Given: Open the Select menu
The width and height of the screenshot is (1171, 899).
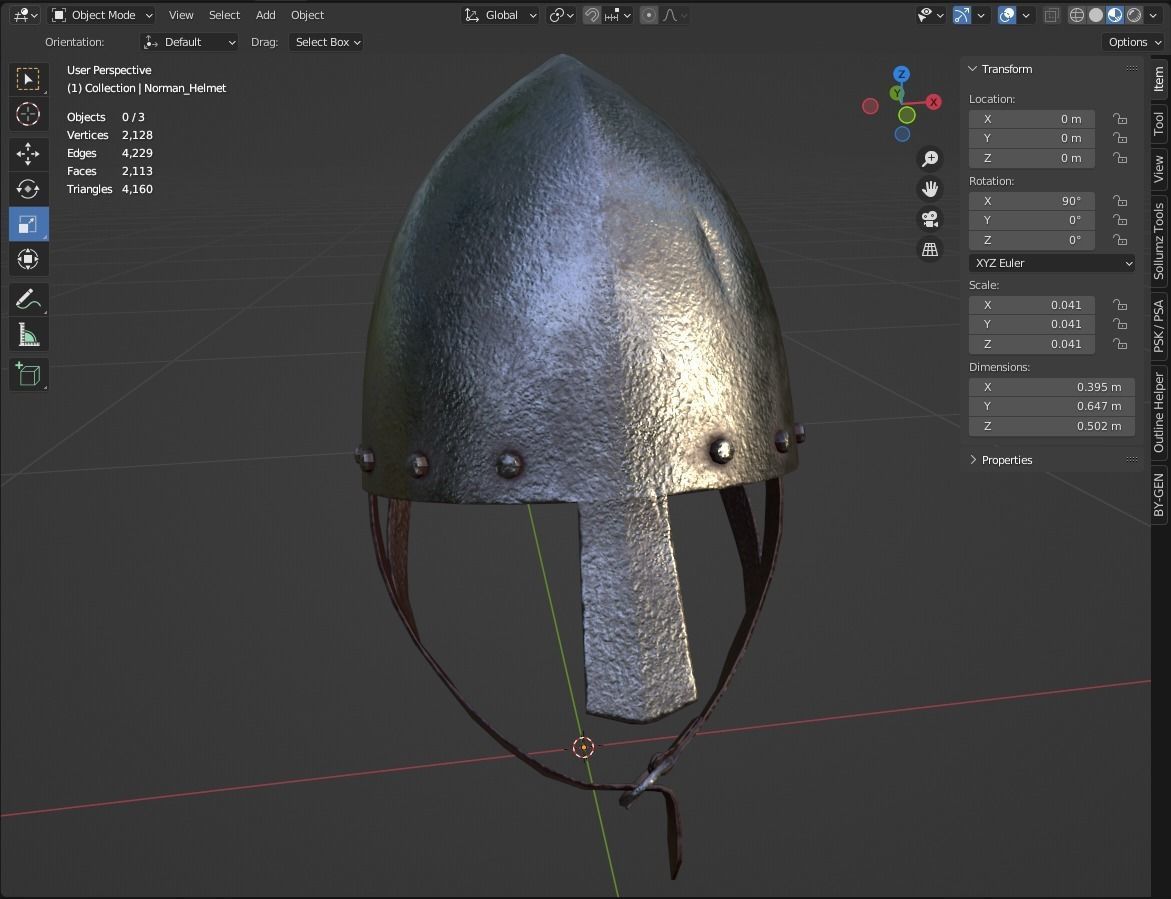Looking at the screenshot, I should 224,15.
